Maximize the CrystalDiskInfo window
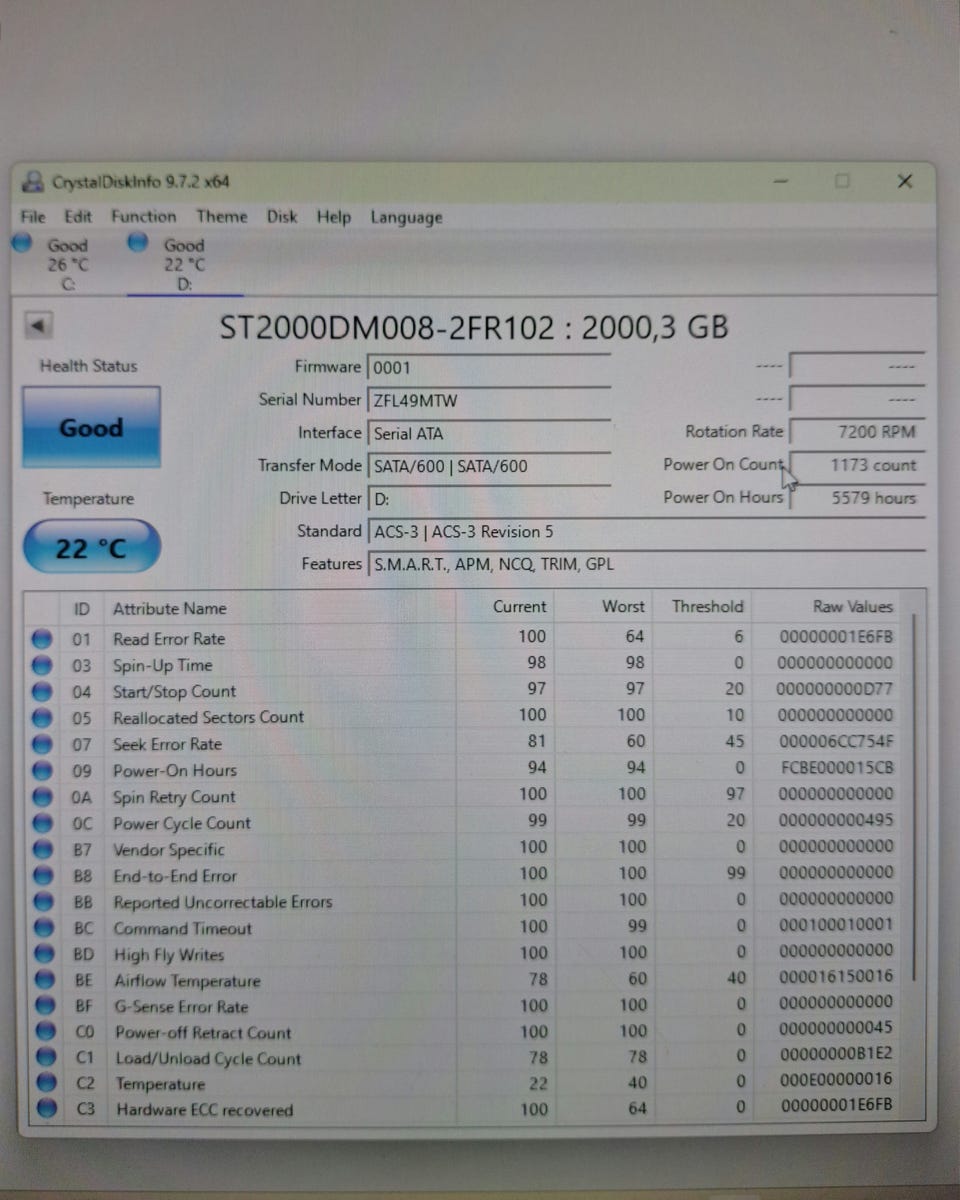960x1200 pixels. 842,181
